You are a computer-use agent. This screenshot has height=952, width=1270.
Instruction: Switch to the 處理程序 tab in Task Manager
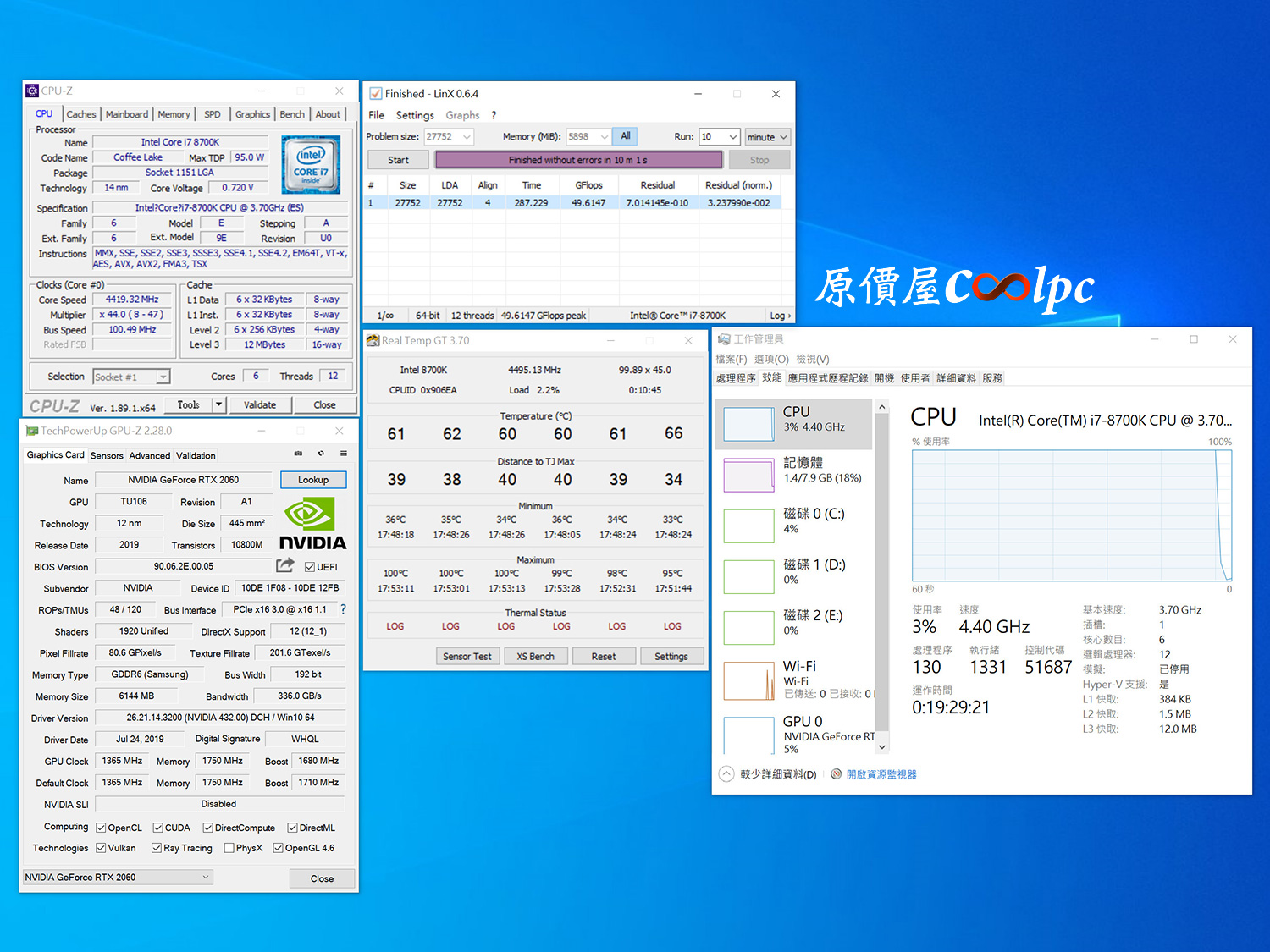(736, 378)
